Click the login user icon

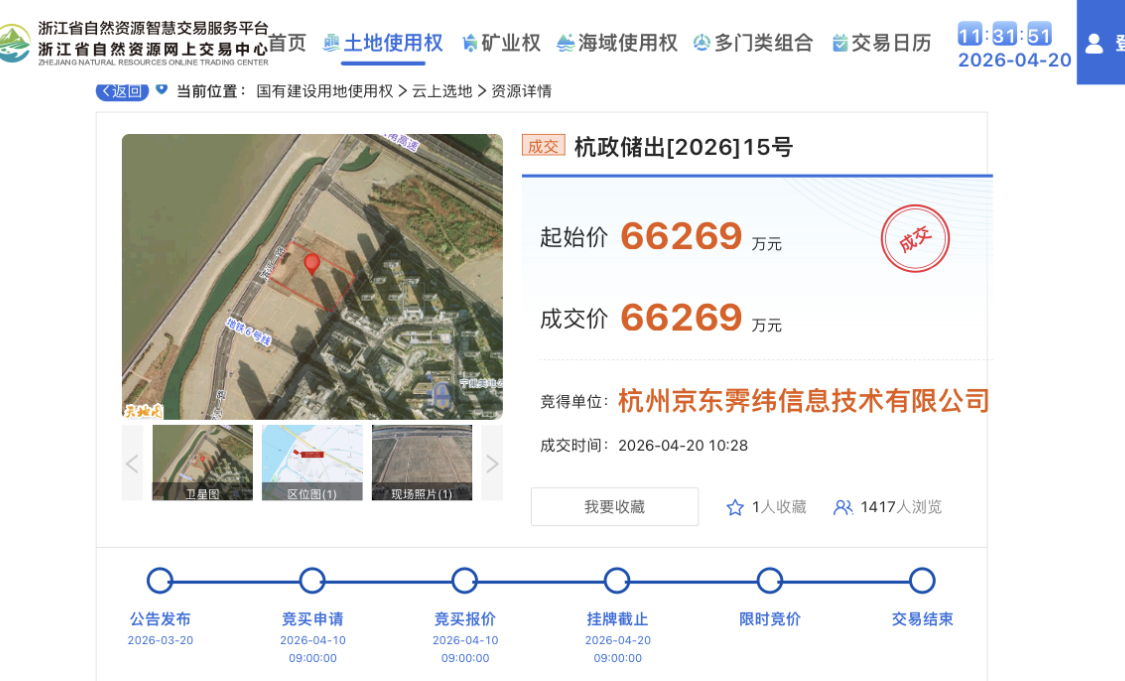pos(1094,43)
